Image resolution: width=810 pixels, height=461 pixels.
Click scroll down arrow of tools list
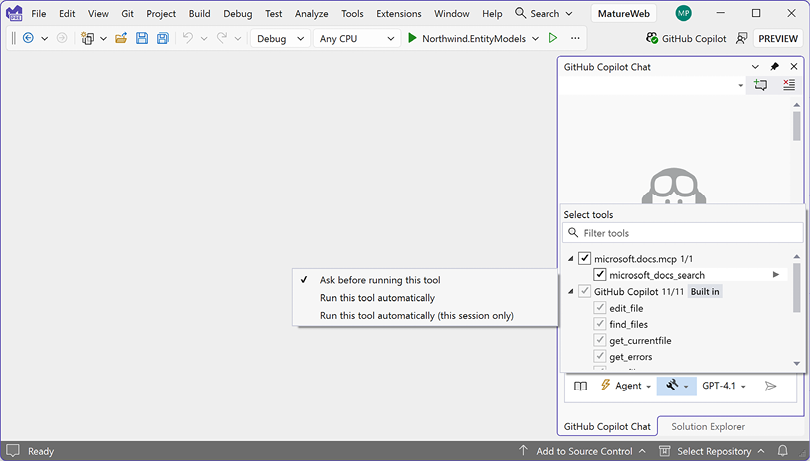click(x=796, y=364)
